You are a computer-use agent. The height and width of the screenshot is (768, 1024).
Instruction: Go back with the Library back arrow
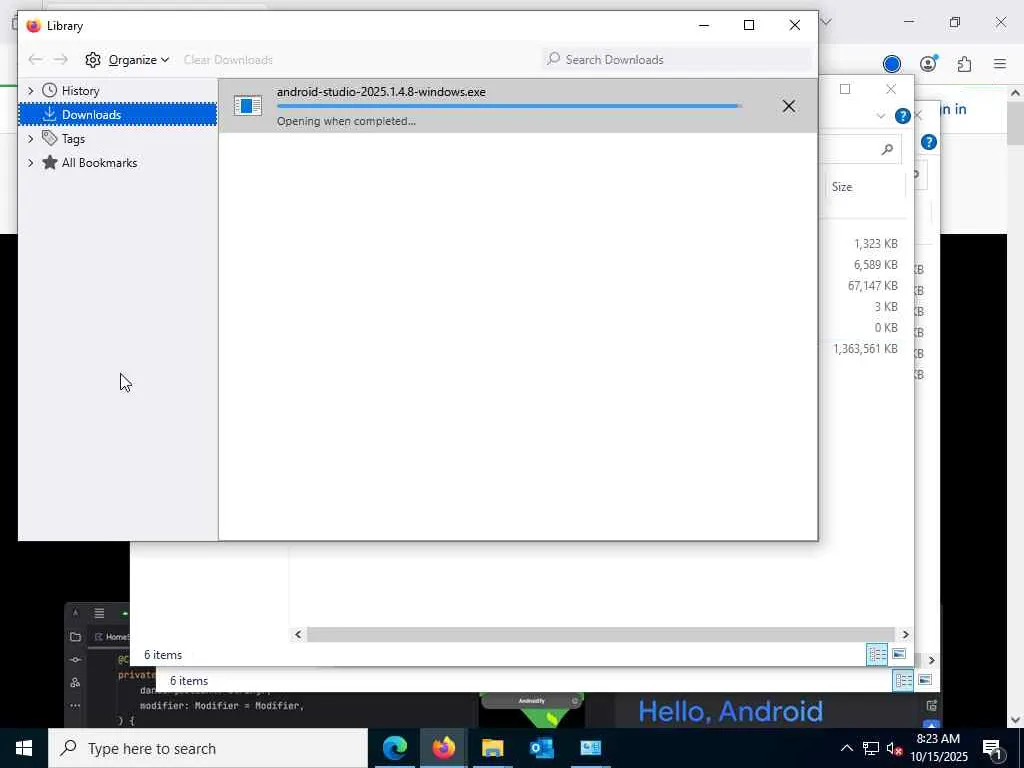coord(35,59)
